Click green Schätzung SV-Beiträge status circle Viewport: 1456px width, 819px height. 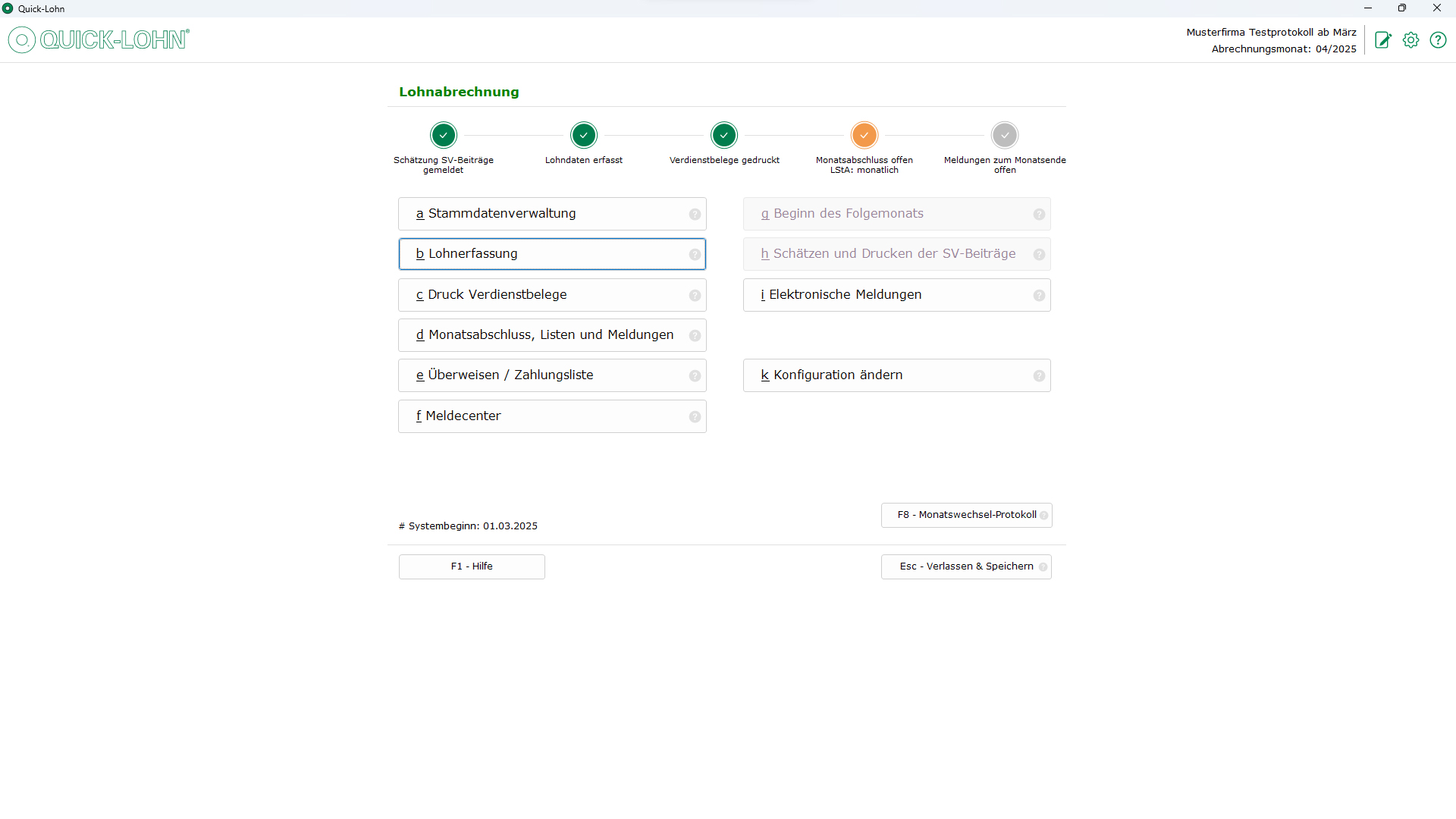(x=444, y=136)
